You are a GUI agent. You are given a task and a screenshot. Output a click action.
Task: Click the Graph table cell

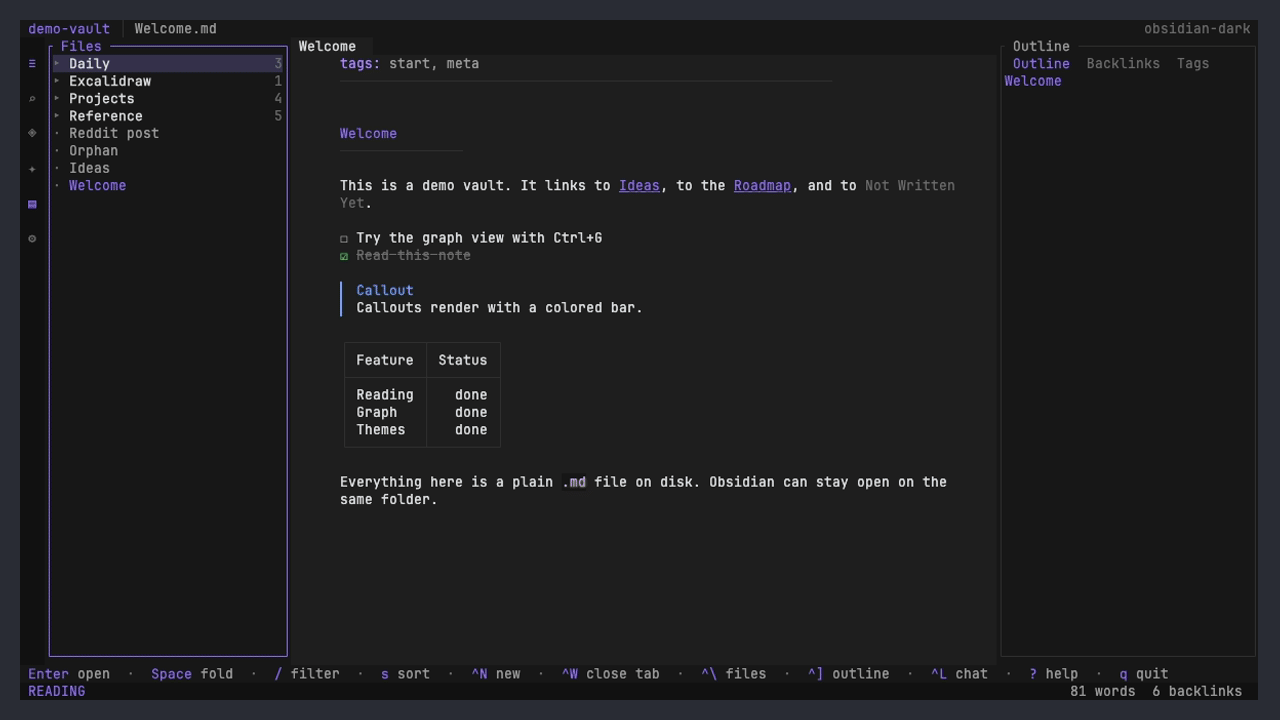(377, 412)
